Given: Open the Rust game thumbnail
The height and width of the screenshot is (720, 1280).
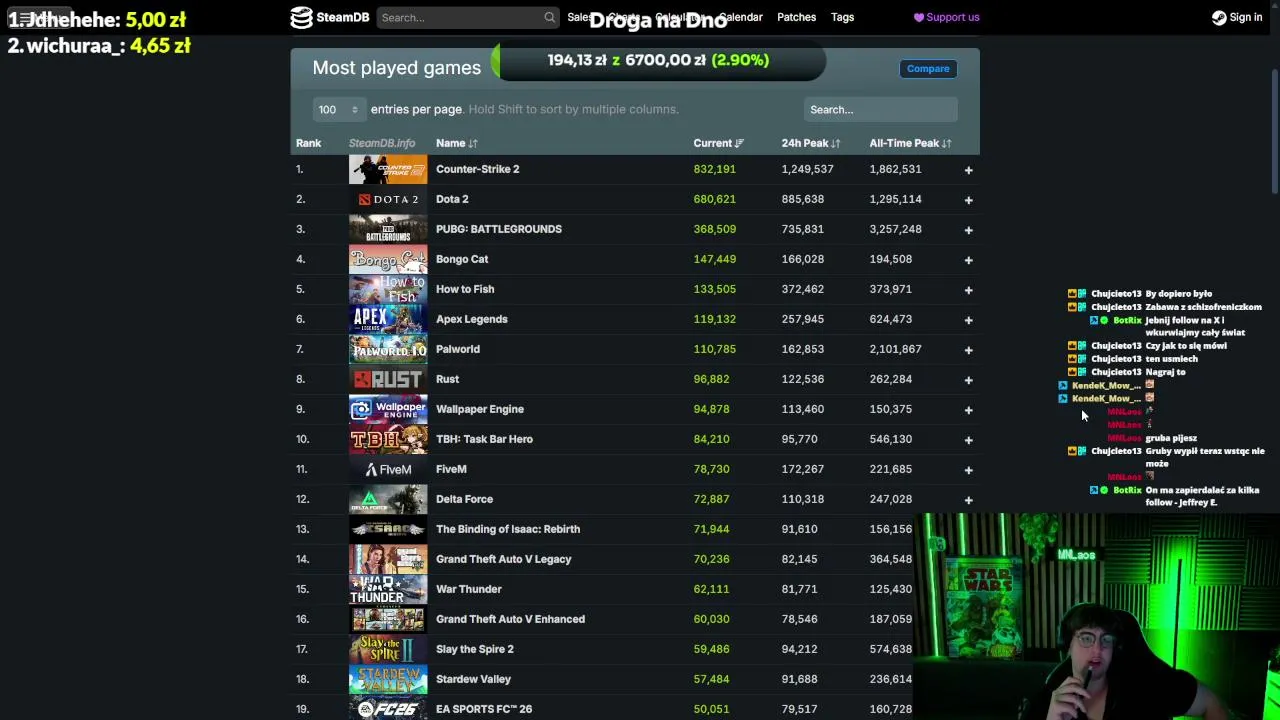Looking at the screenshot, I should pyautogui.click(x=388, y=379).
